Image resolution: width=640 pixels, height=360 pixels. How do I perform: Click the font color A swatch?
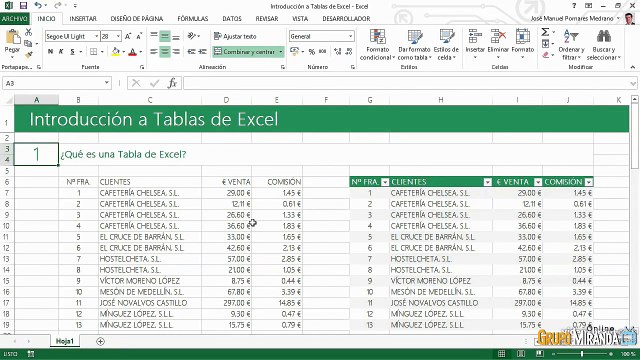pyautogui.click(x=132, y=51)
